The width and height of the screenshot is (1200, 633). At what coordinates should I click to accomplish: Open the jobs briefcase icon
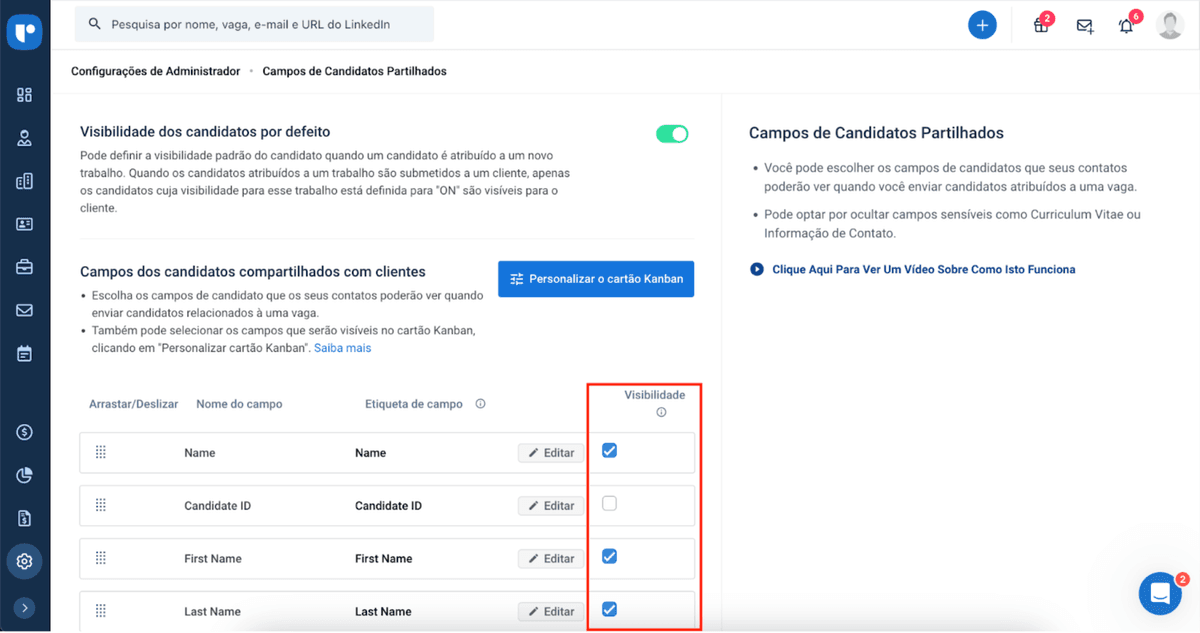(25, 267)
